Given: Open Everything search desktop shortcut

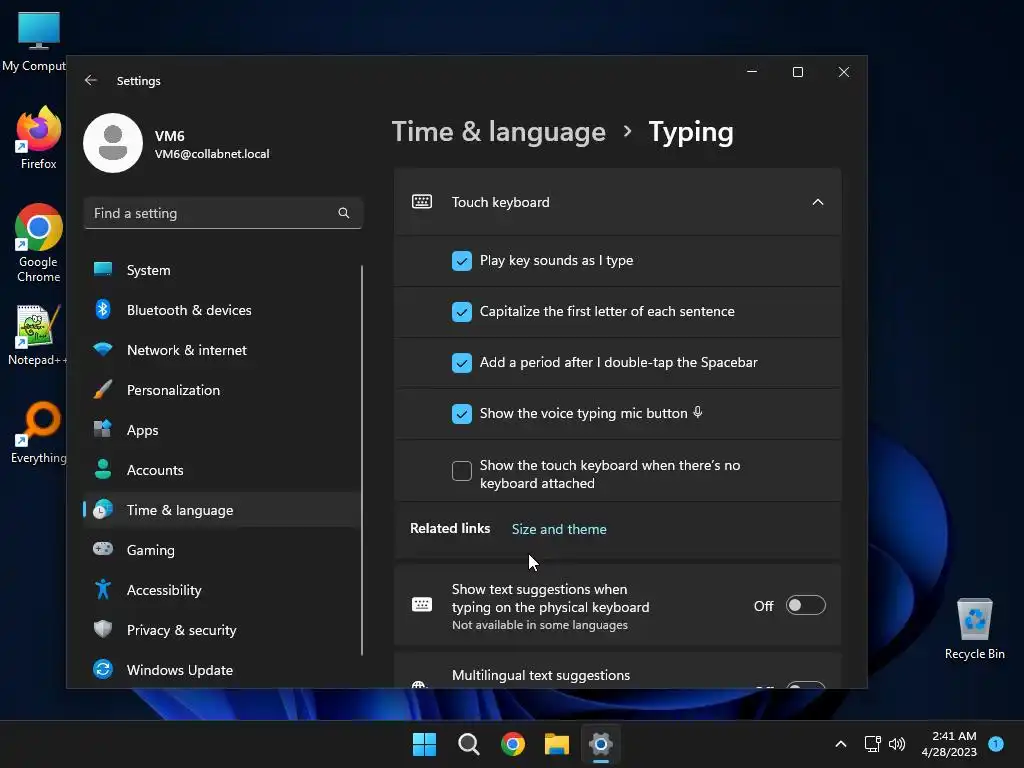Looking at the screenshot, I should tap(39, 432).
